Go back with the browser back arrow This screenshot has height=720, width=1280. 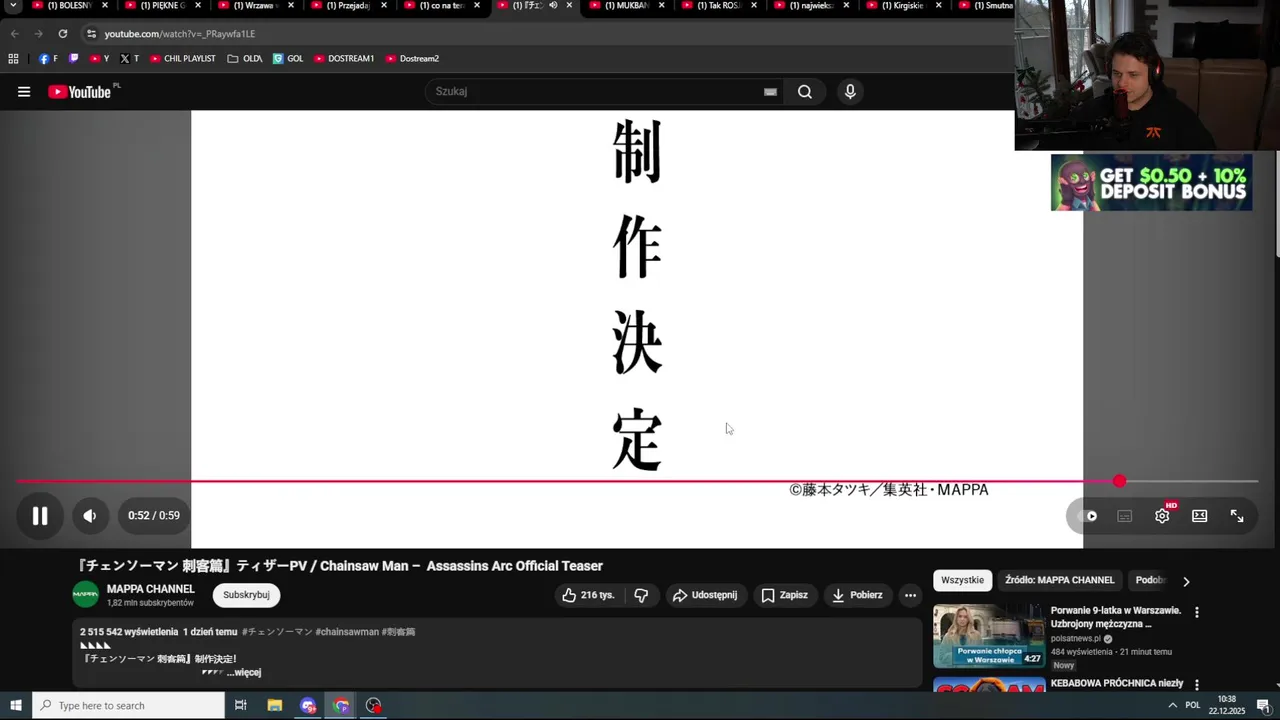point(14,34)
